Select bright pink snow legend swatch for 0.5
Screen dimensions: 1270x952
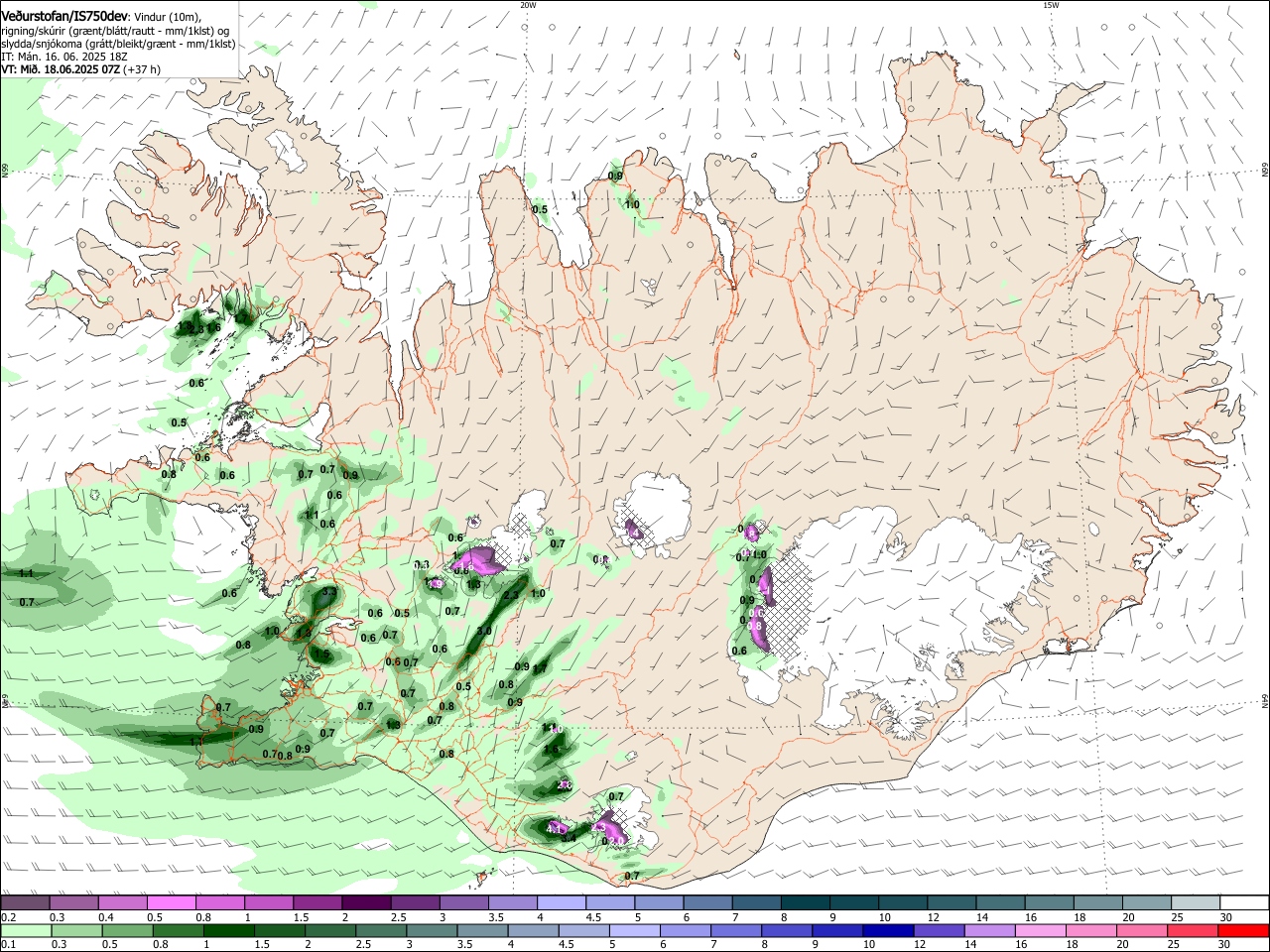click(x=171, y=903)
